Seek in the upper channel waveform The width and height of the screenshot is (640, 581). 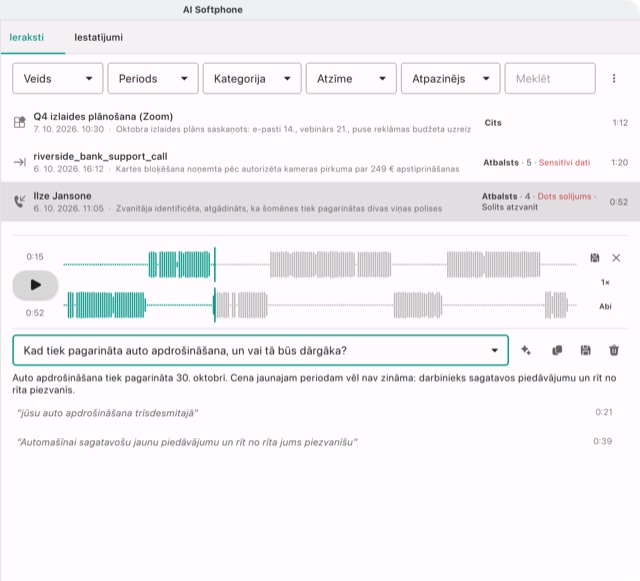(x=320, y=265)
